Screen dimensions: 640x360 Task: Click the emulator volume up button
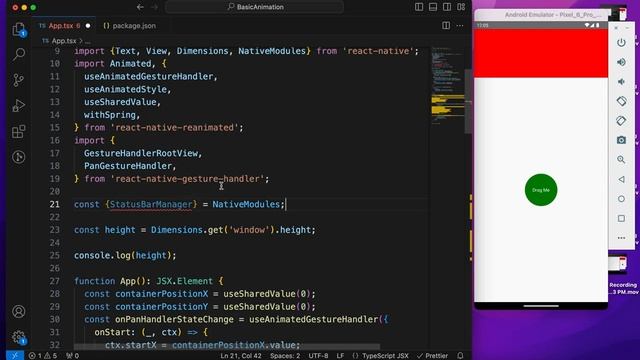click(x=621, y=62)
